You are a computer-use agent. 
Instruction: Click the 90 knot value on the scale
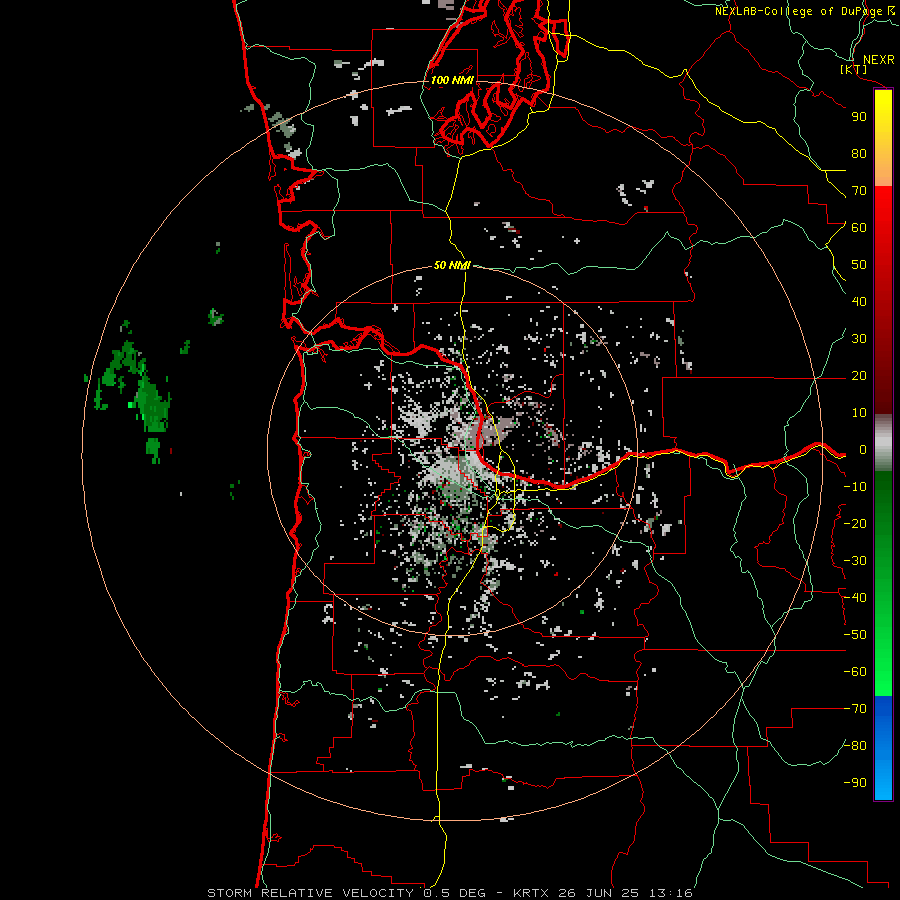pyautogui.click(x=859, y=117)
